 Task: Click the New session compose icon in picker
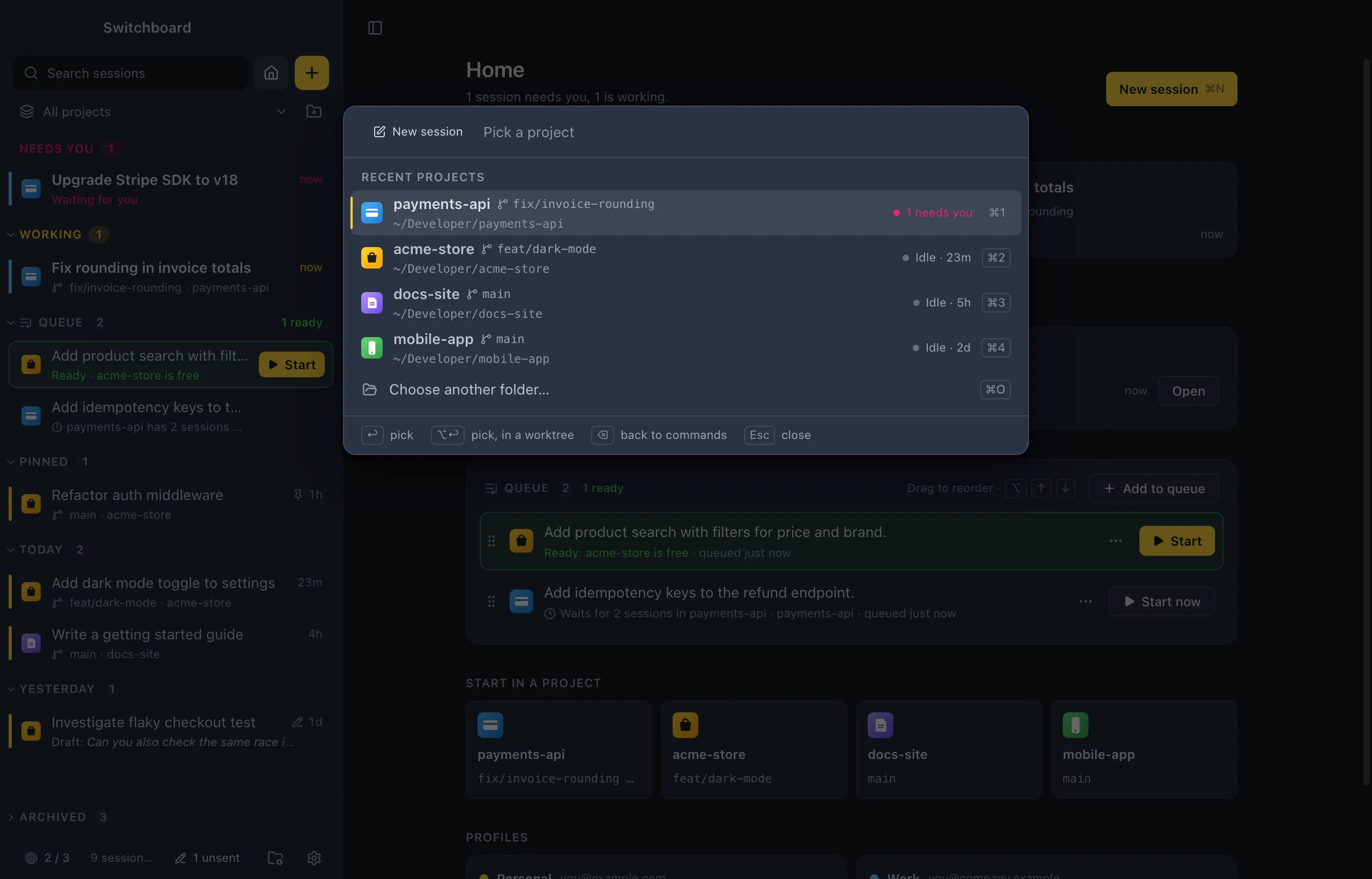379,132
